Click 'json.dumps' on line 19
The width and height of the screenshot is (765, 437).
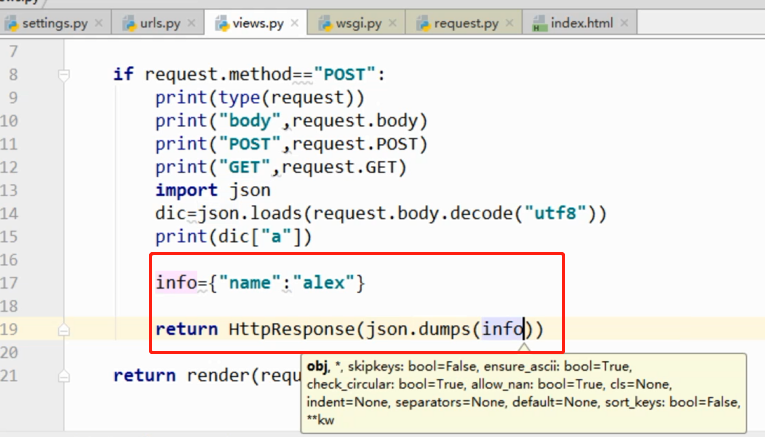418,329
